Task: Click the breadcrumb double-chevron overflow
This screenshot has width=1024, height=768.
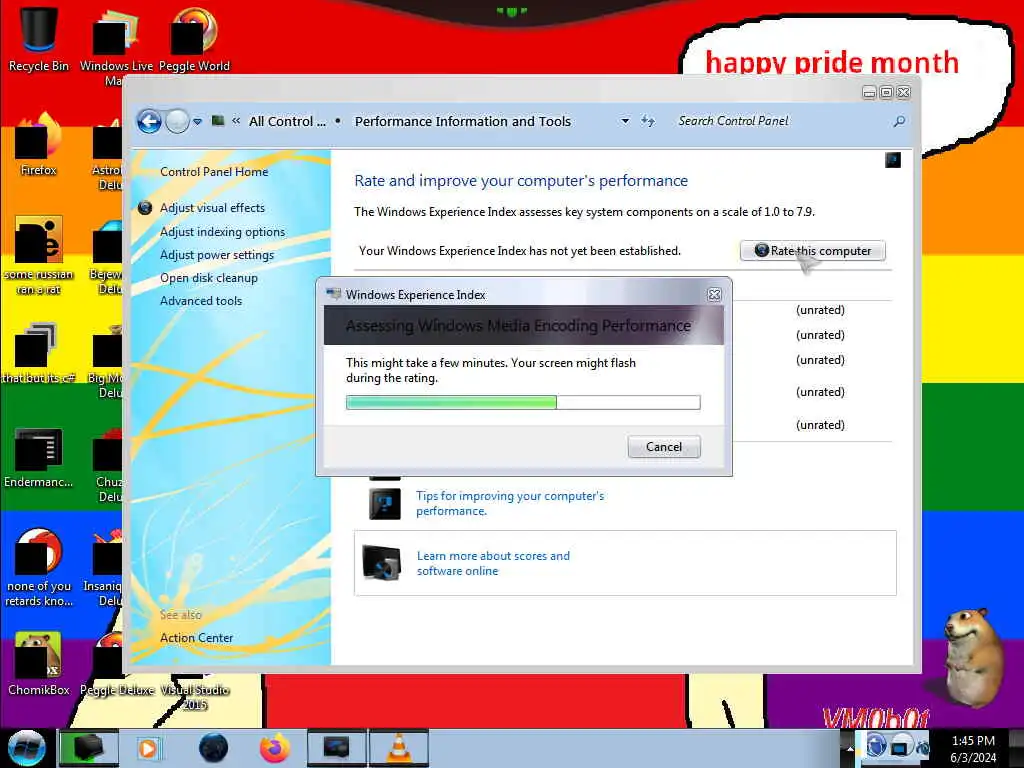Action: [x=236, y=121]
